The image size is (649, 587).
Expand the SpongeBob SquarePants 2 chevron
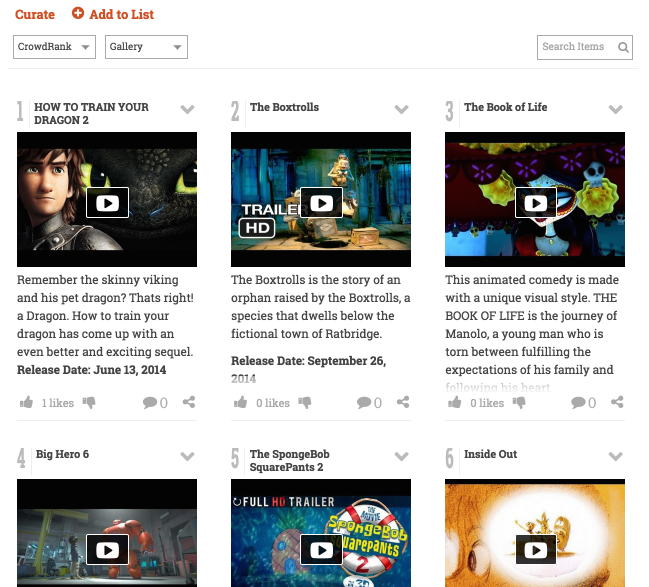401,456
